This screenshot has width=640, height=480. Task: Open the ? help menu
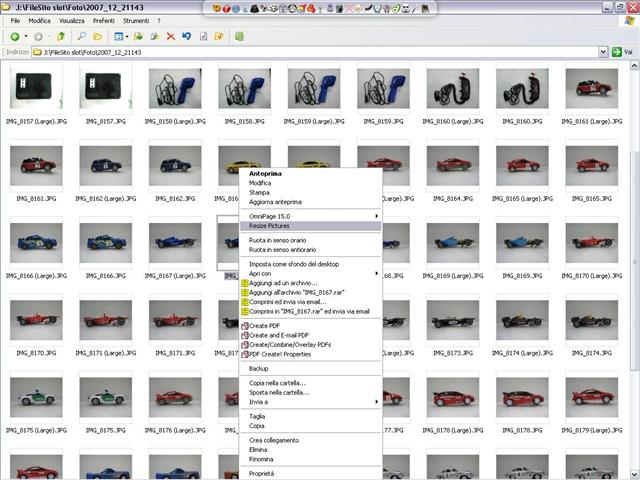(x=159, y=20)
